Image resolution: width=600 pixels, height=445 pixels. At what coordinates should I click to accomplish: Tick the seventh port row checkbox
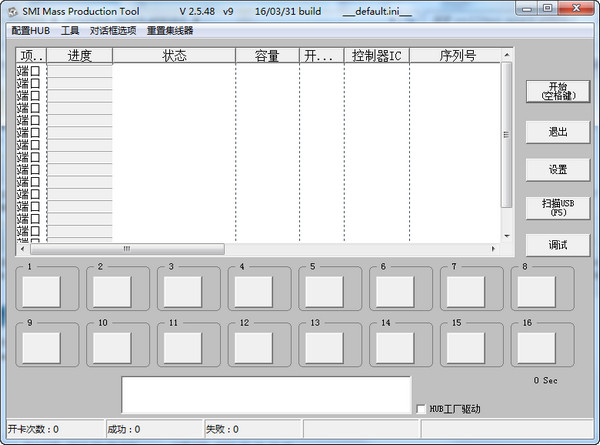(35, 145)
